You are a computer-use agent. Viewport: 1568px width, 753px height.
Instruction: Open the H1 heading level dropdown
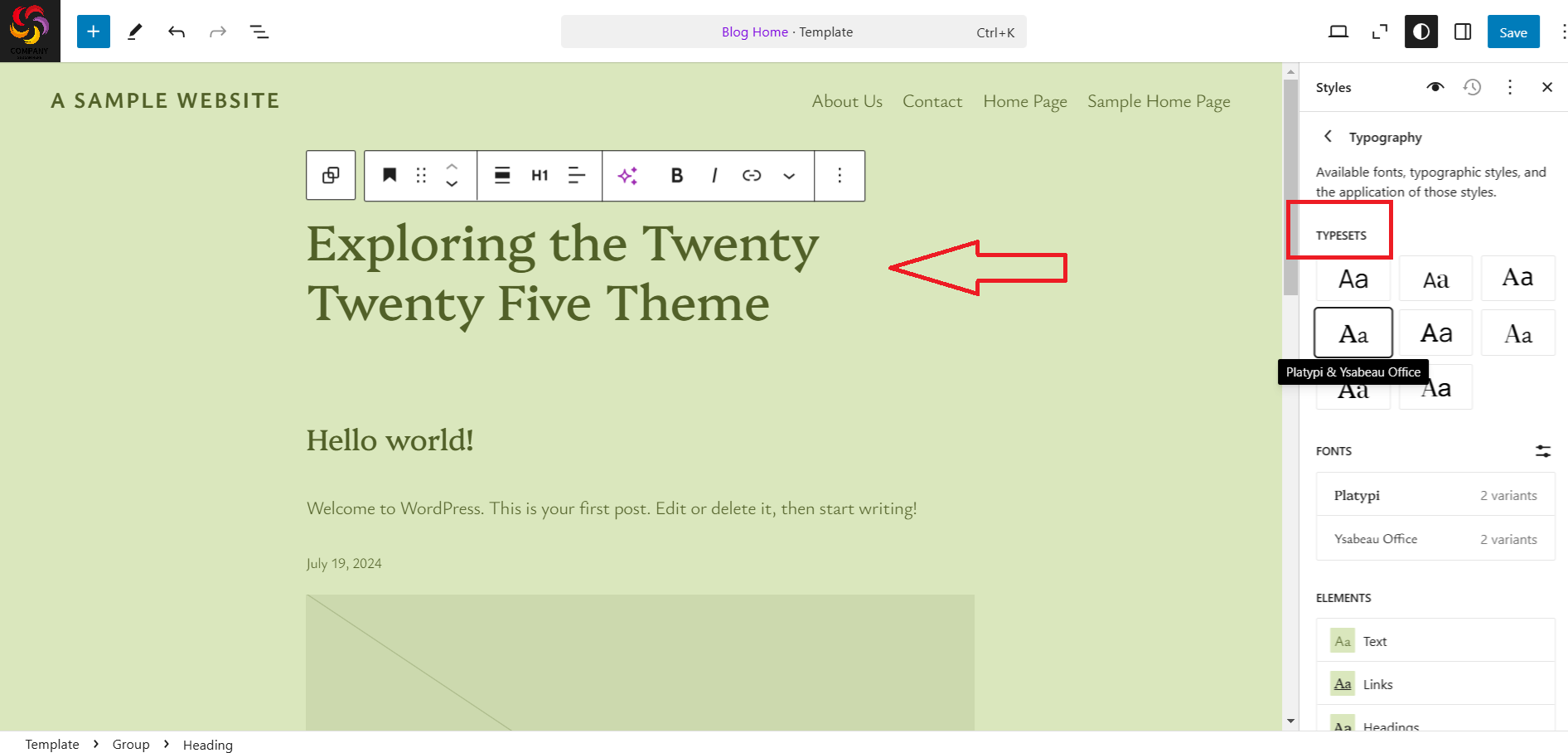click(x=540, y=176)
